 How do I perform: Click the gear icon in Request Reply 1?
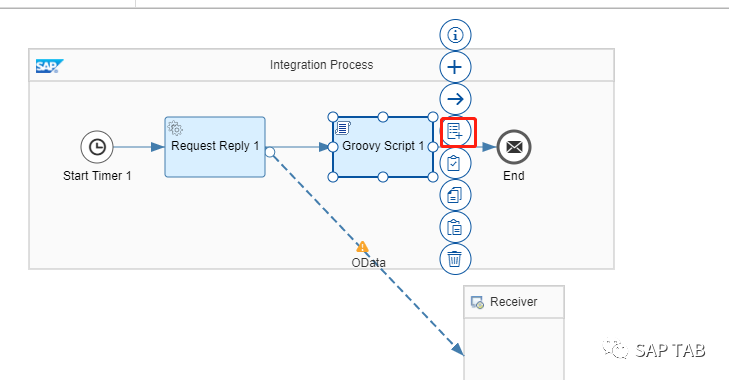[x=175, y=128]
